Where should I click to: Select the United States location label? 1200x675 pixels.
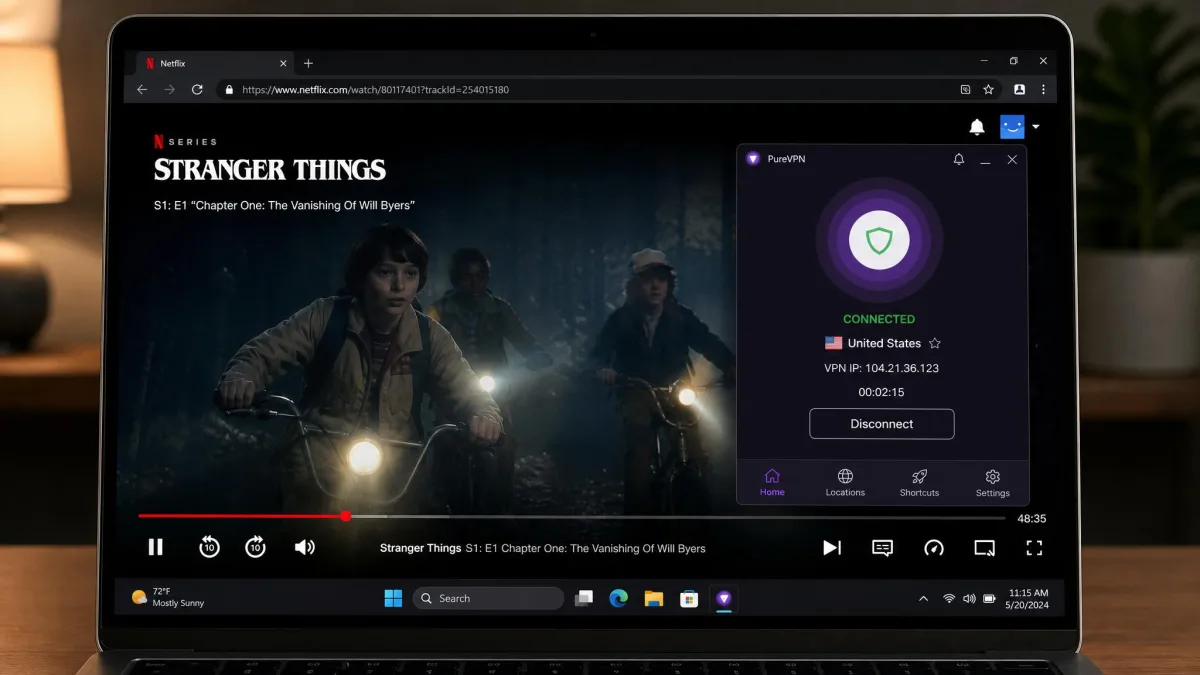[884, 343]
